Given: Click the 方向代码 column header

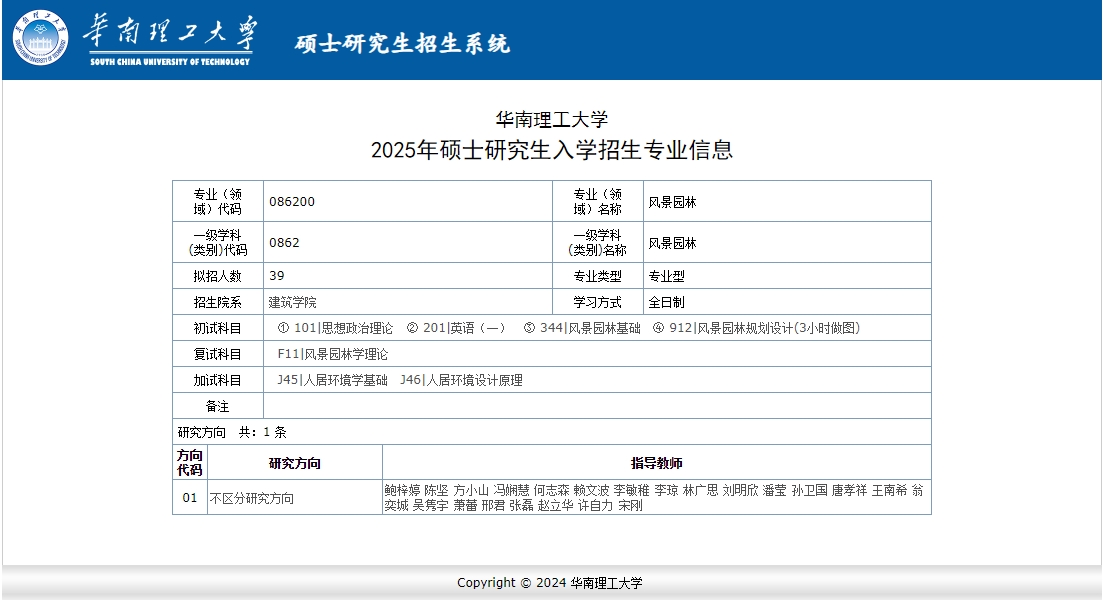Looking at the screenshot, I should [x=190, y=463].
